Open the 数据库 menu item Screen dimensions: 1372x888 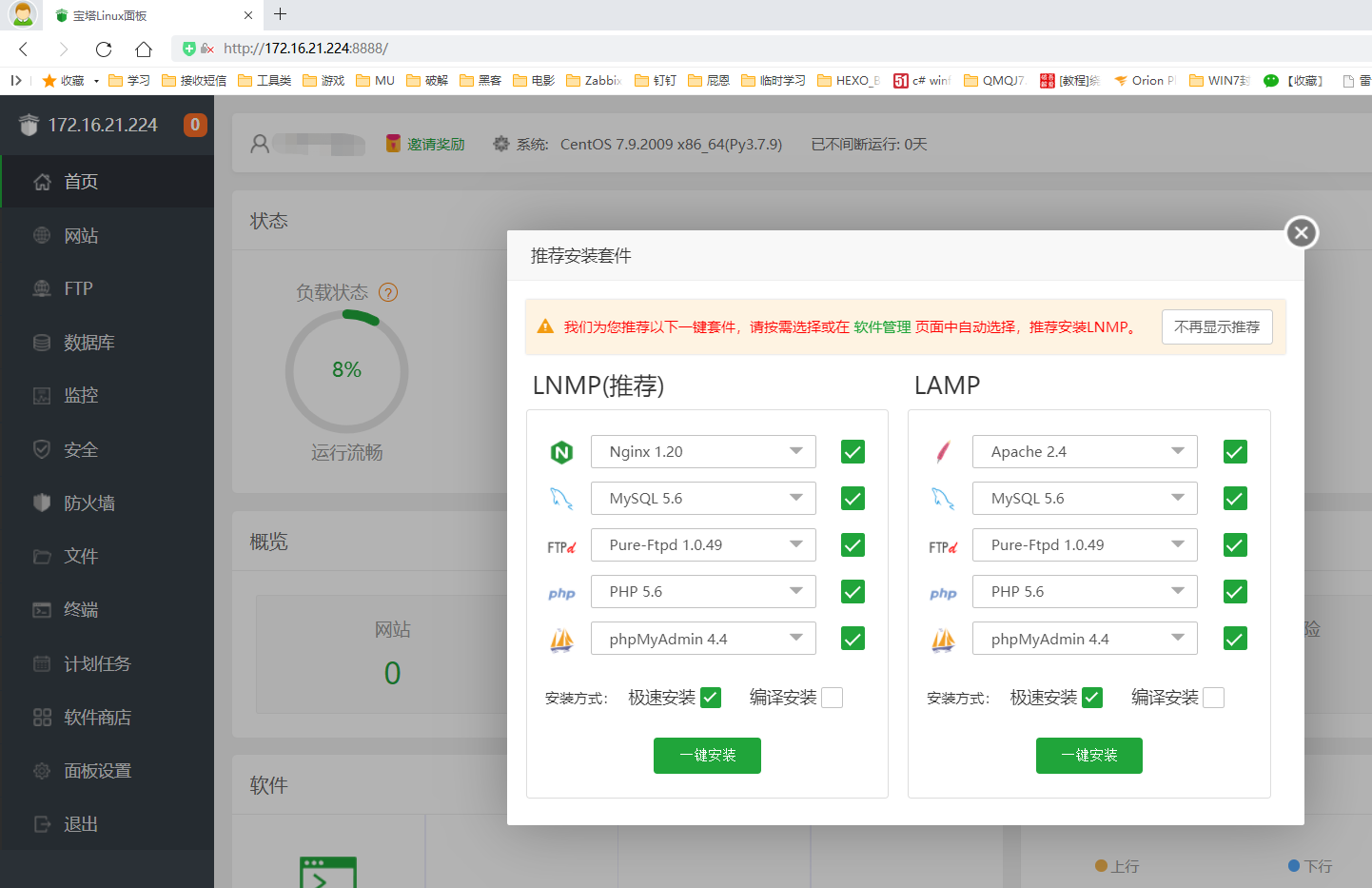click(x=108, y=343)
